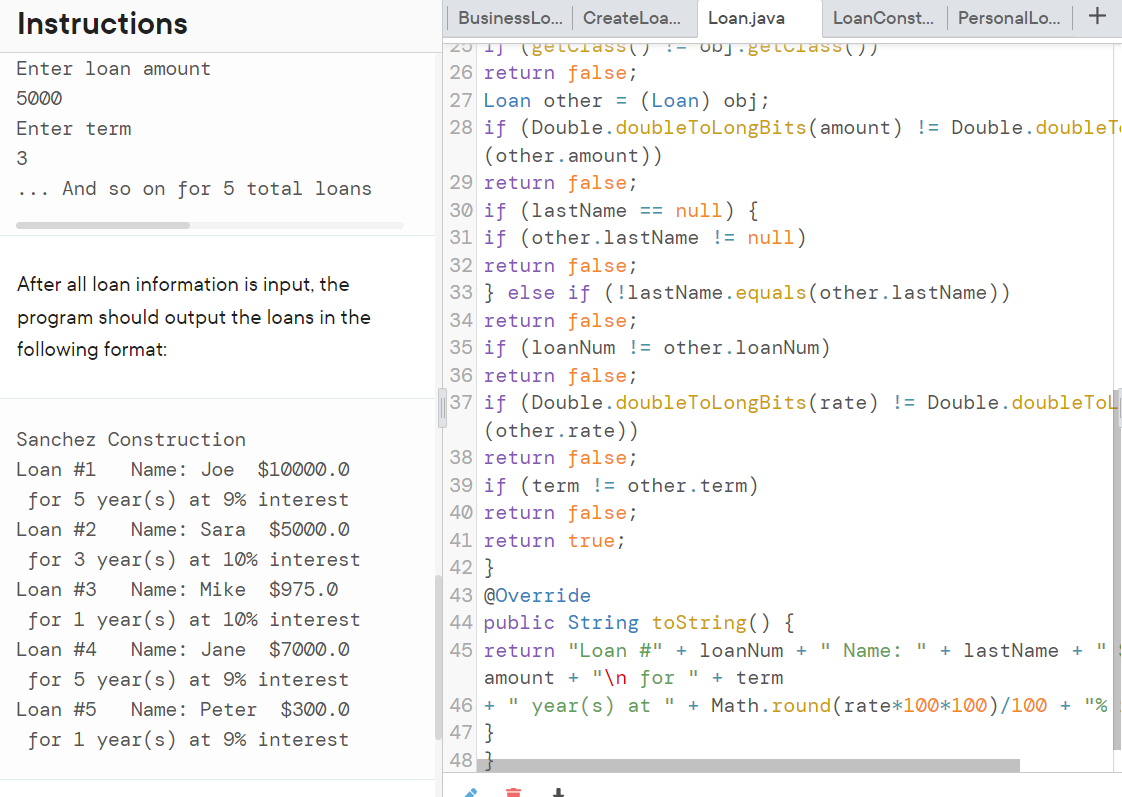This screenshot has height=797, width=1122.
Task: Click line number 27 in the gutter
Action: point(460,100)
